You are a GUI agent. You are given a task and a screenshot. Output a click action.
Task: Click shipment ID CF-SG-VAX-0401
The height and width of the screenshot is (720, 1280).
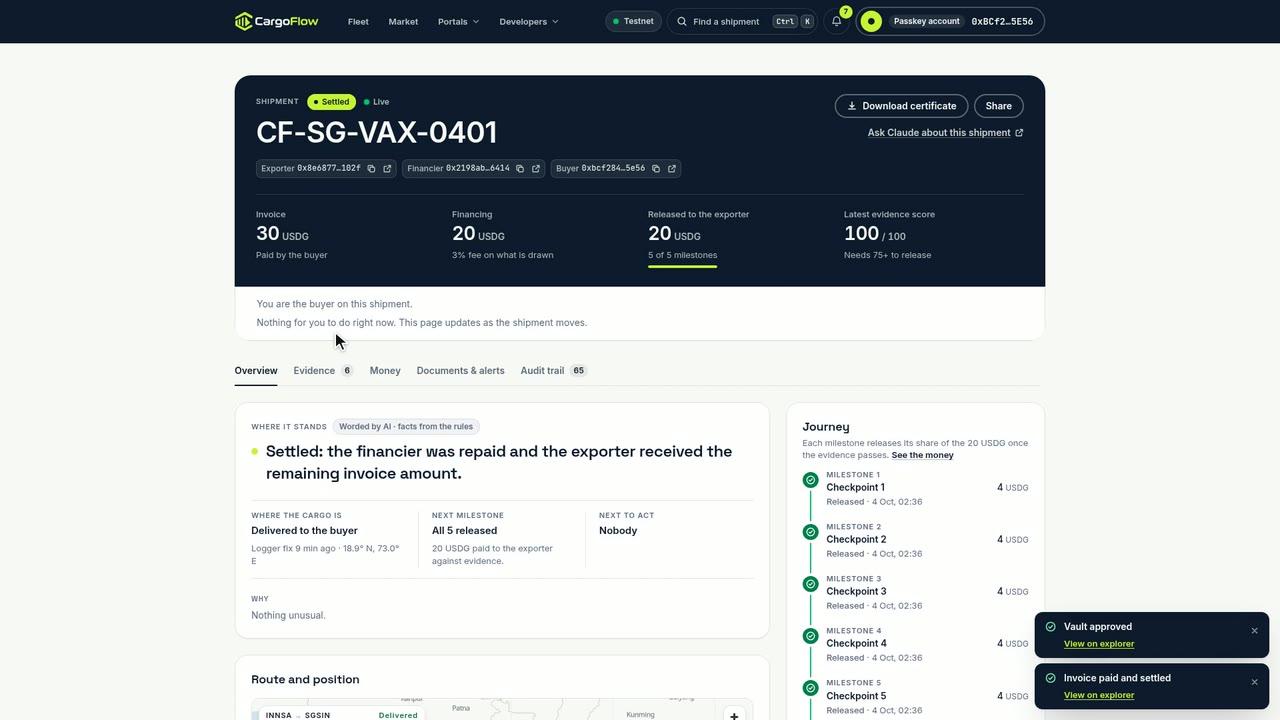[377, 132]
